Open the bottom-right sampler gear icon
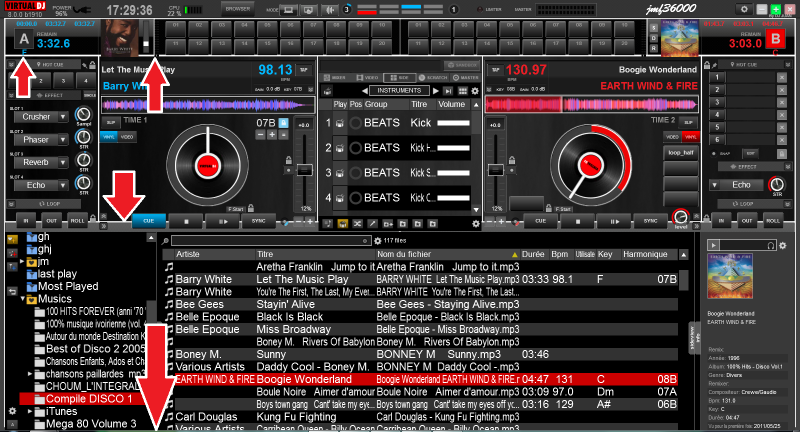 tap(476, 223)
